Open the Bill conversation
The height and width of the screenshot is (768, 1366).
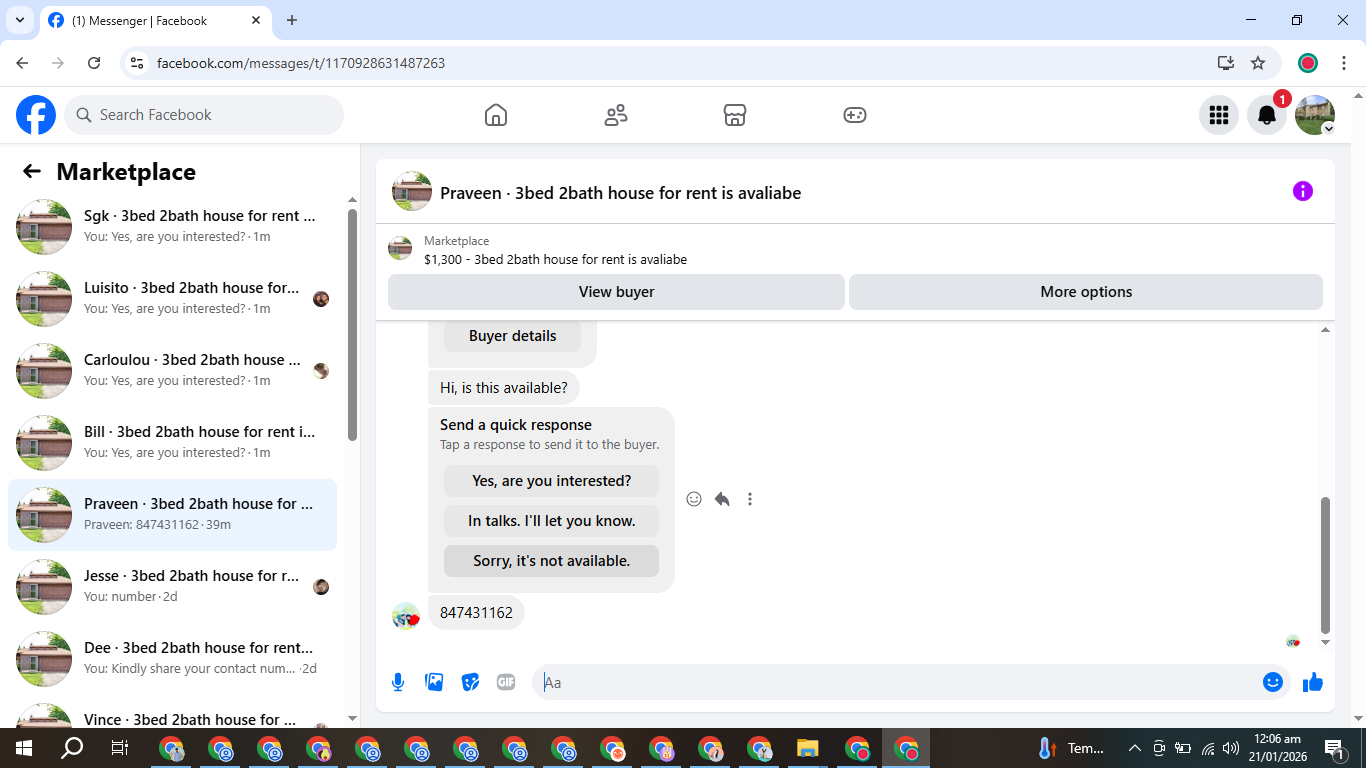[x=172, y=443]
